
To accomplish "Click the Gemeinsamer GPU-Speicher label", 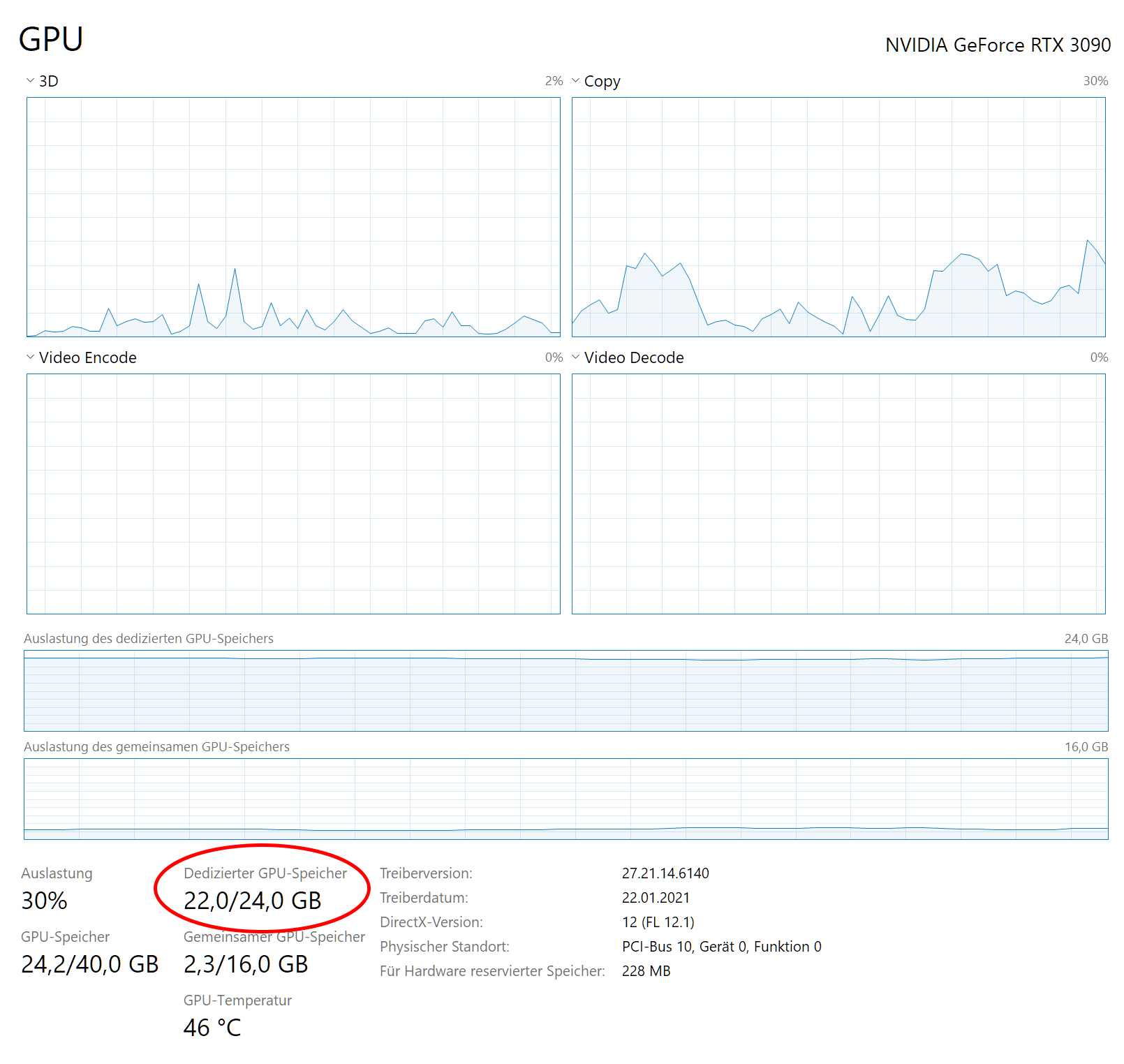I will click(x=274, y=937).
